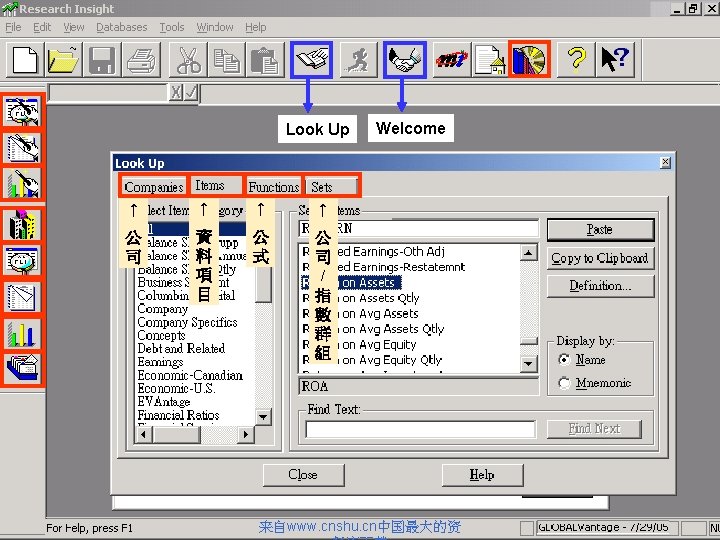Click the Save floppy disk icon
The width and height of the screenshot is (720, 540).
(x=102, y=60)
